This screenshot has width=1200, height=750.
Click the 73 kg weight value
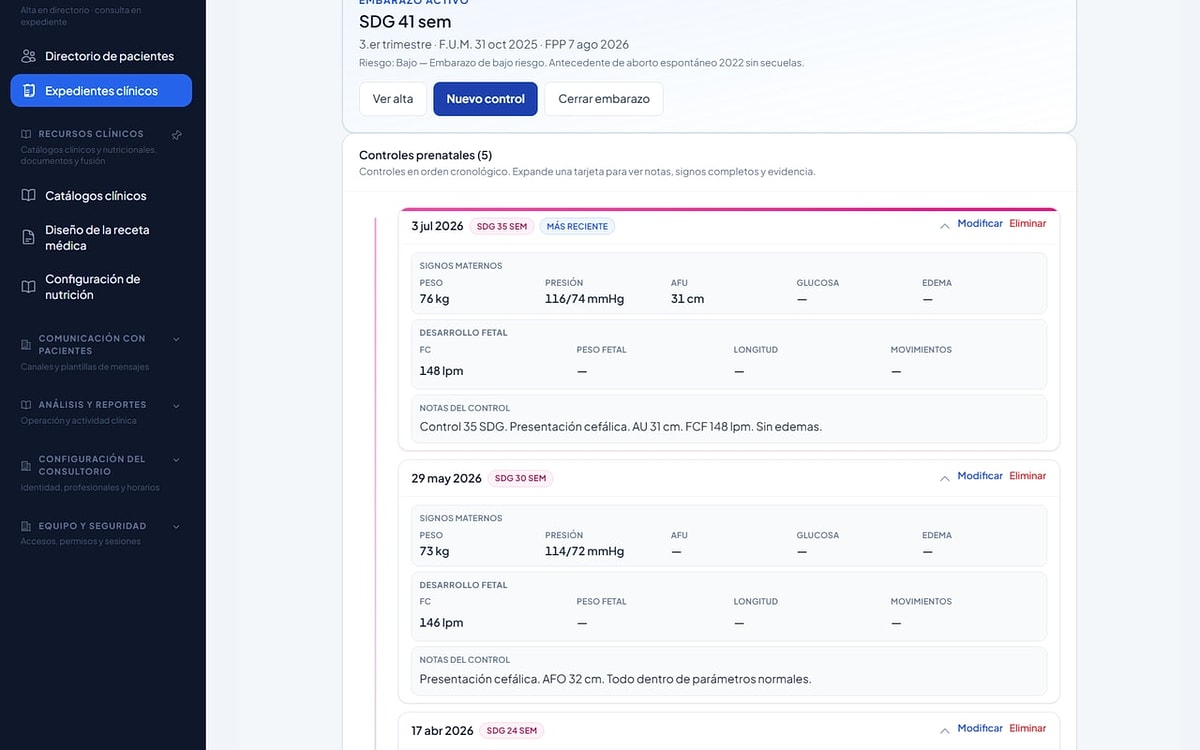[434, 551]
